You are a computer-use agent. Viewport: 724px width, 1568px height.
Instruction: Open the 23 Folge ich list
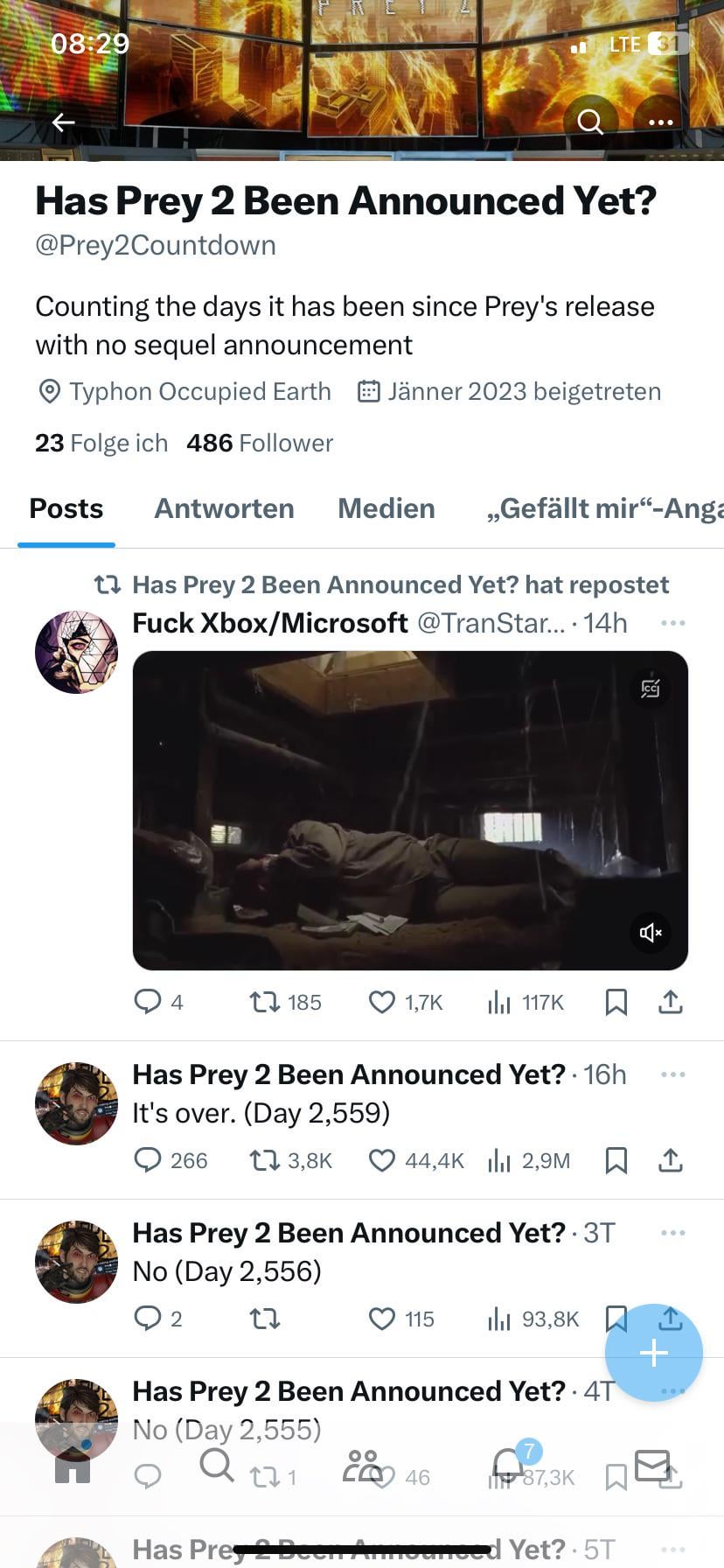click(101, 443)
